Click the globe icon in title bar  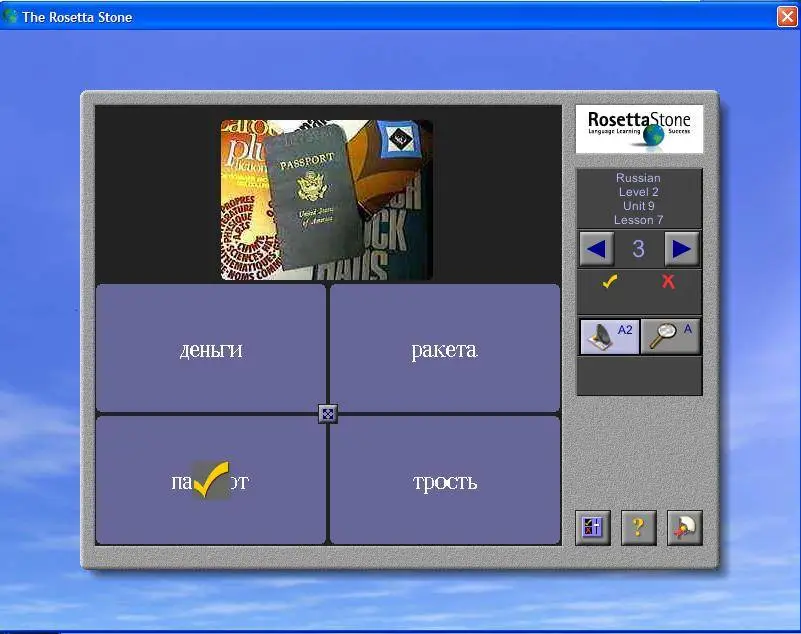coord(10,16)
